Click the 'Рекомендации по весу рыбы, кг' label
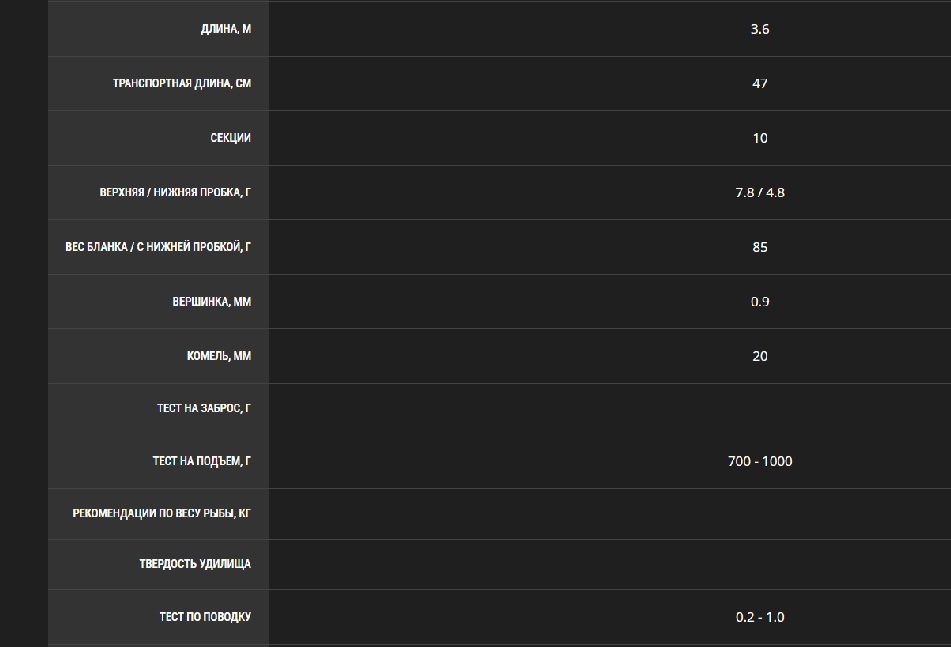This screenshot has height=647, width=951. point(161,513)
